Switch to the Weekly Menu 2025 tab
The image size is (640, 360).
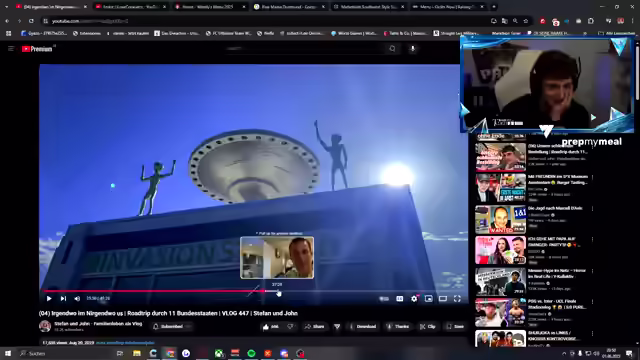click(209, 7)
